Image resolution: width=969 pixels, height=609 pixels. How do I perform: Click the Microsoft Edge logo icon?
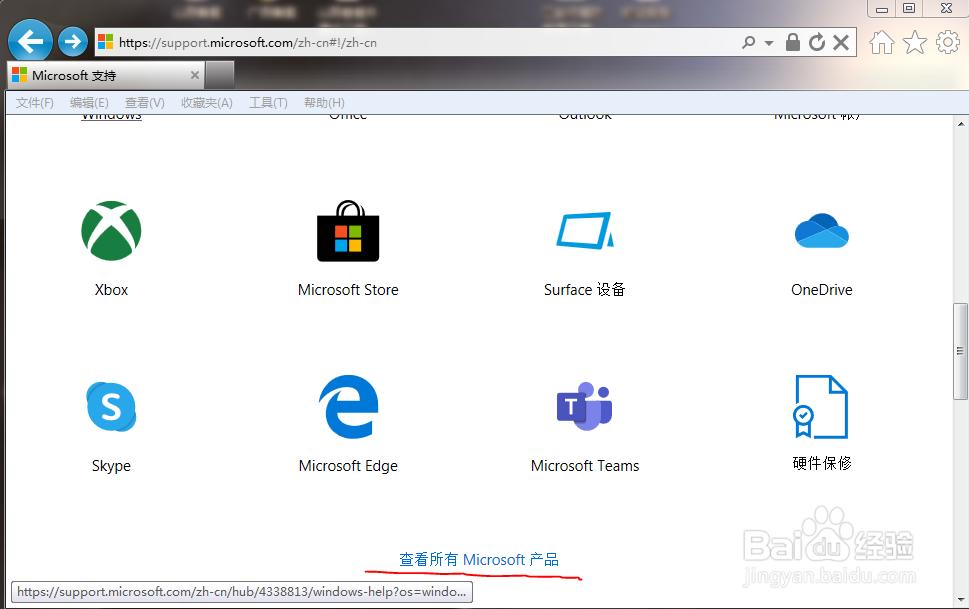pyautogui.click(x=348, y=407)
